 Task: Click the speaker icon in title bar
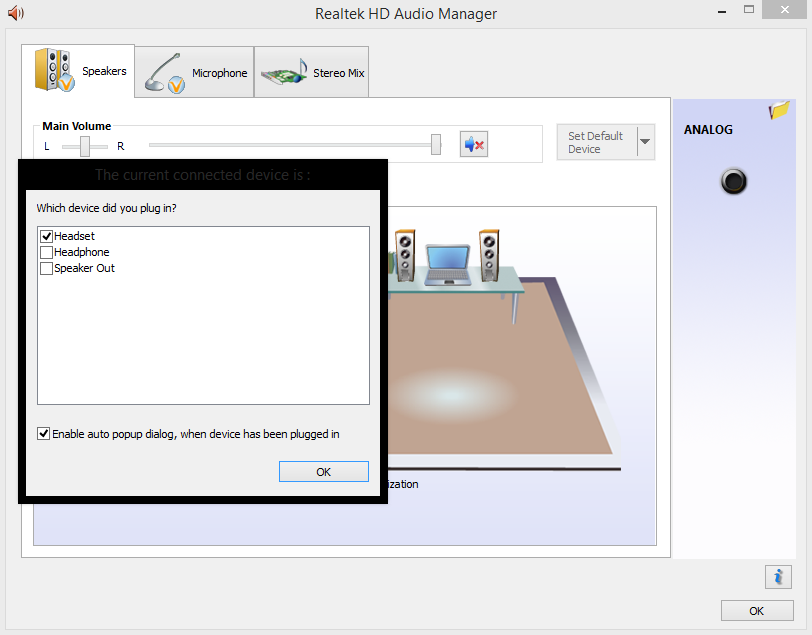point(16,13)
